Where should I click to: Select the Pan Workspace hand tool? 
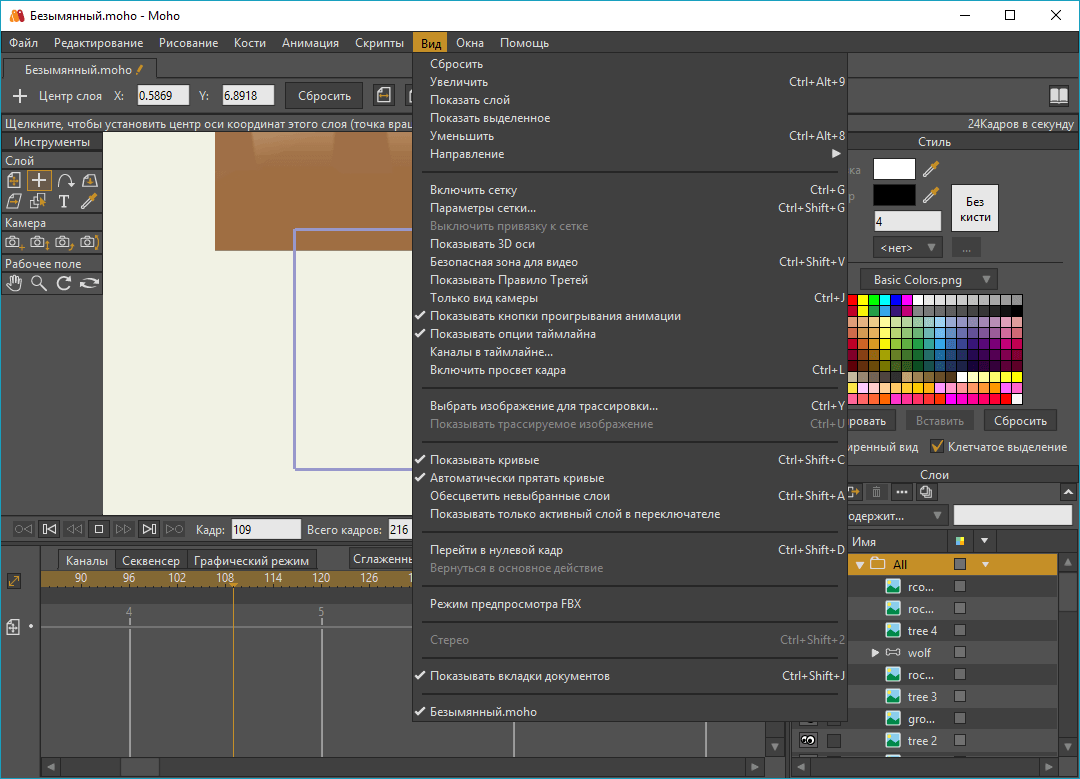(14, 283)
